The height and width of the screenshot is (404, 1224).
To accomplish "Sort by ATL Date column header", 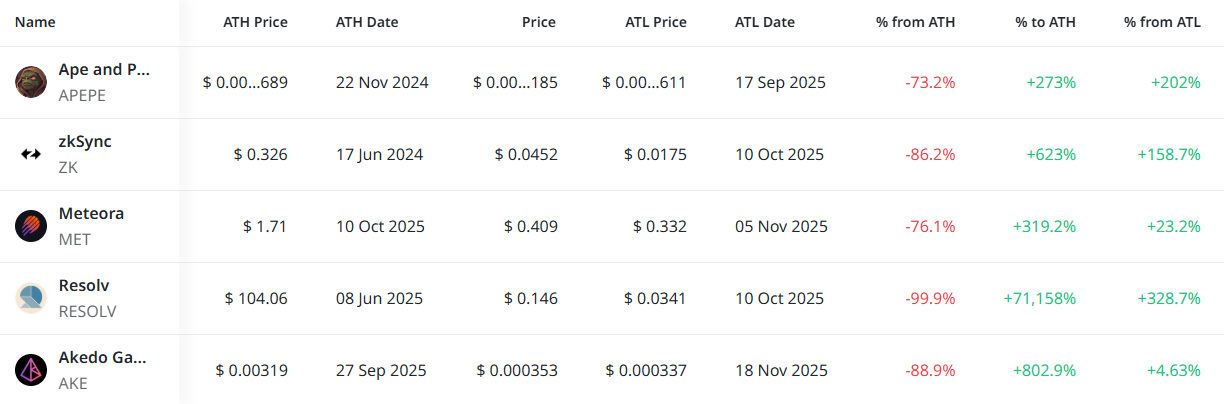I will [x=766, y=22].
